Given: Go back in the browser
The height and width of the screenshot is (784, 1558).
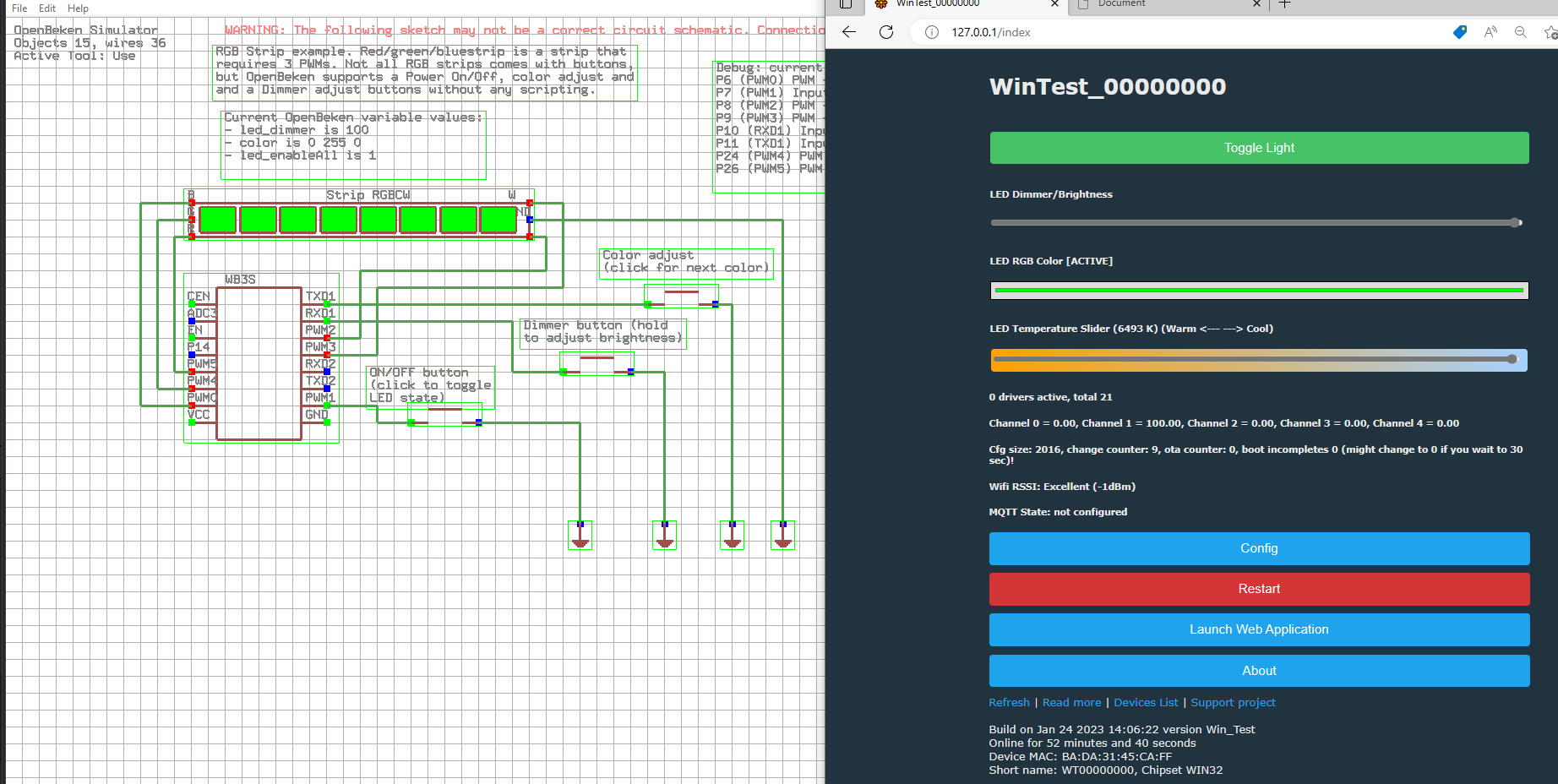Looking at the screenshot, I should pyautogui.click(x=849, y=32).
